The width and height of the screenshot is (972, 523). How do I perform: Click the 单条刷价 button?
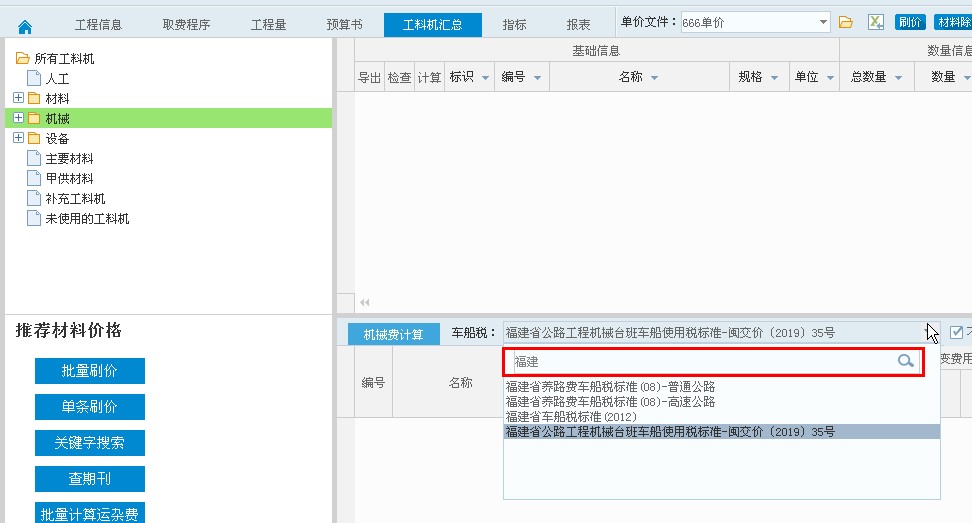[x=90, y=407]
